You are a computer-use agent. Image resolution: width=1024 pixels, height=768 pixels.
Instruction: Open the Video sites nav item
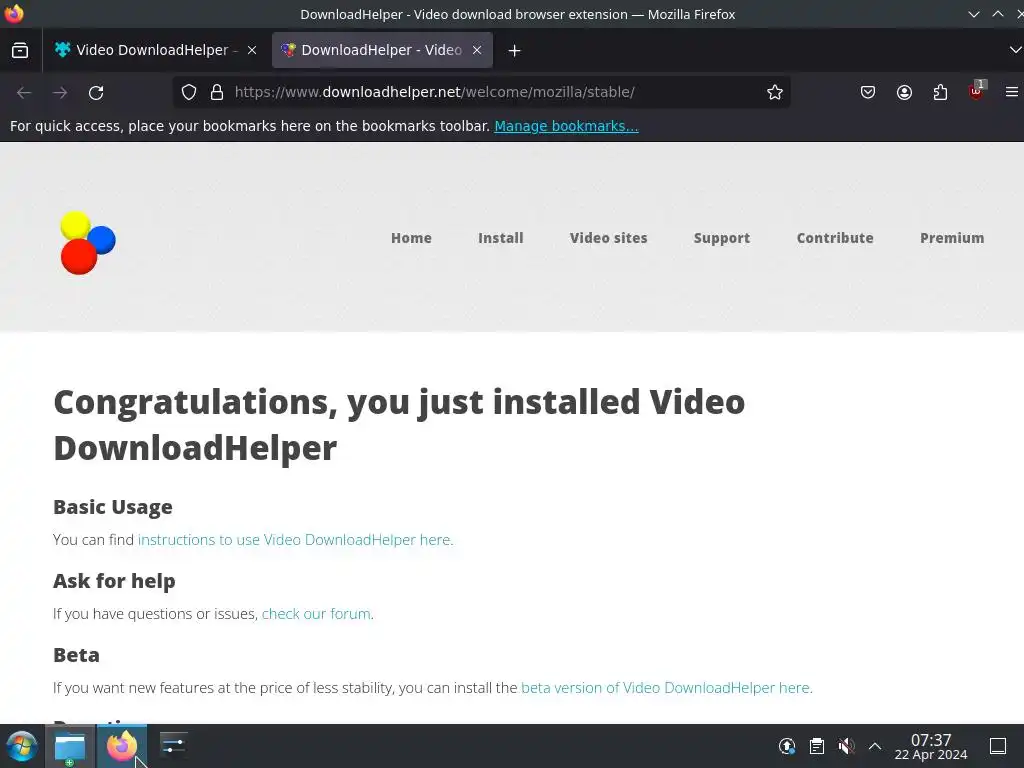point(609,238)
